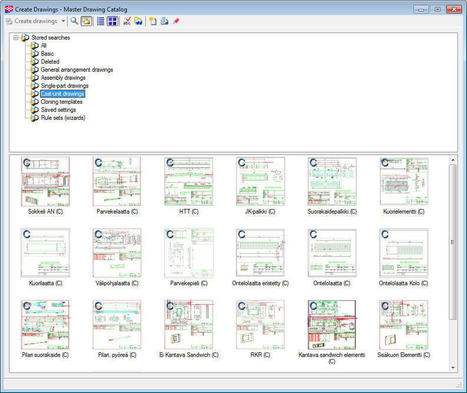Click the thumbnail pane scrollbar thumb
467x393 pixels.
(453, 242)
